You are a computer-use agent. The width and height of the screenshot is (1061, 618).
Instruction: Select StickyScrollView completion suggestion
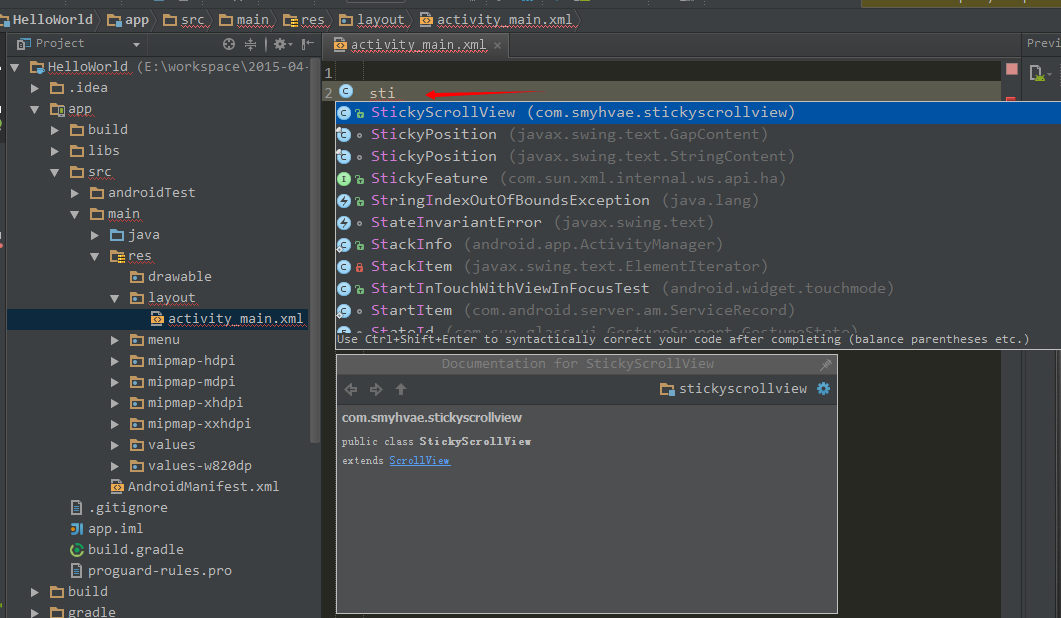698,112
